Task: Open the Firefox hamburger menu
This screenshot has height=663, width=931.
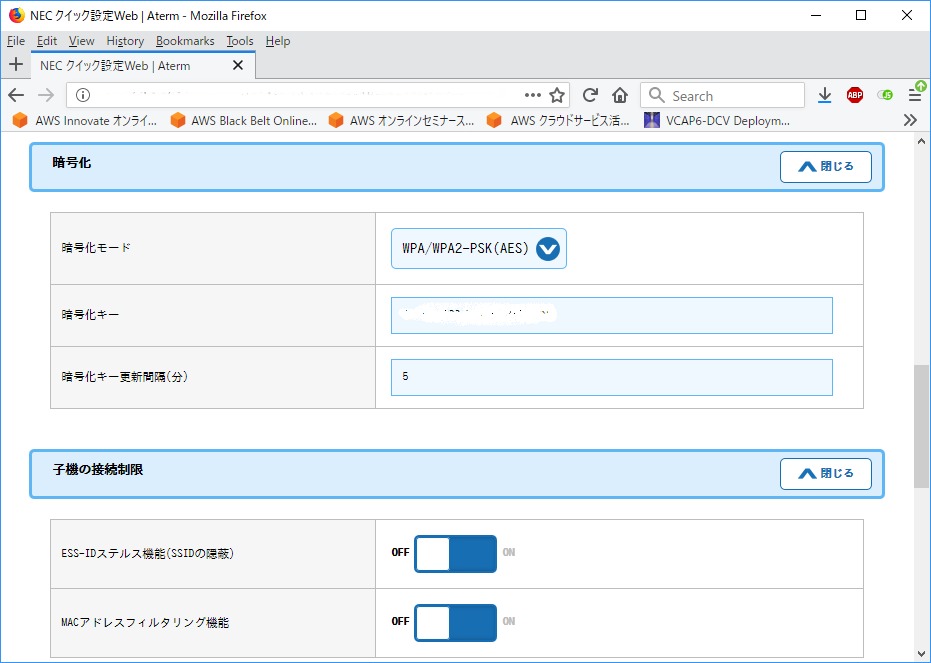Action: pyautogui.click(x=914, y=95)
